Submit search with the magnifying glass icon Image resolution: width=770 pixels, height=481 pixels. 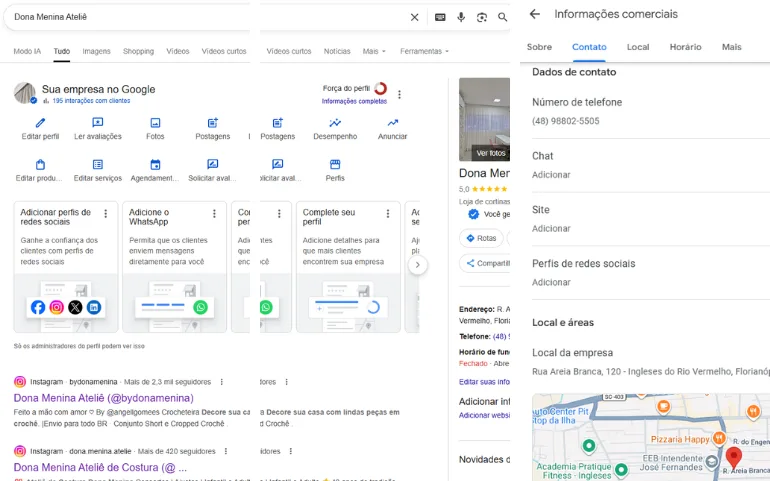click(x=502, y=17)
